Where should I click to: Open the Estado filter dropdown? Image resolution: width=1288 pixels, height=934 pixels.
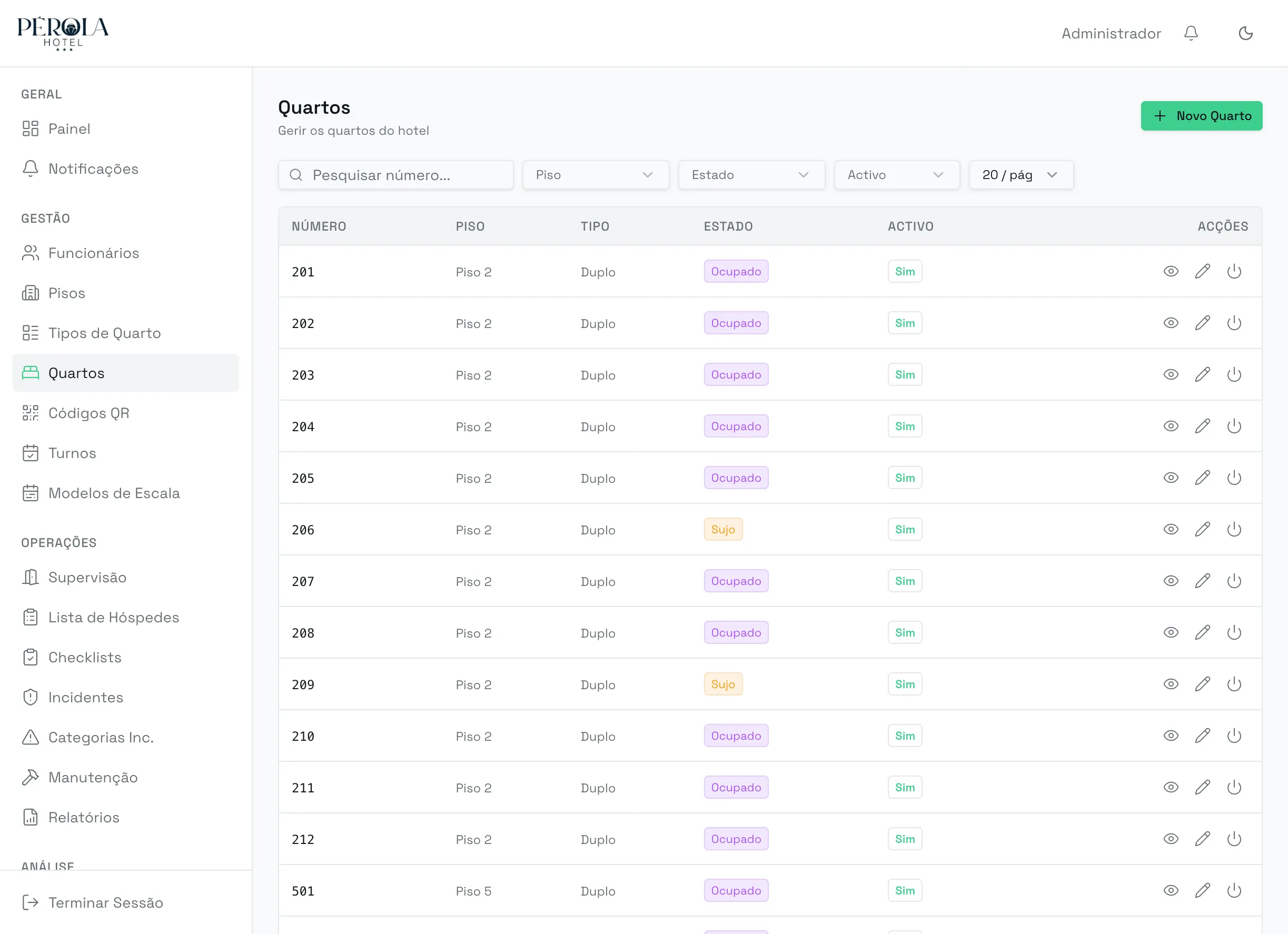pos(751,175)
